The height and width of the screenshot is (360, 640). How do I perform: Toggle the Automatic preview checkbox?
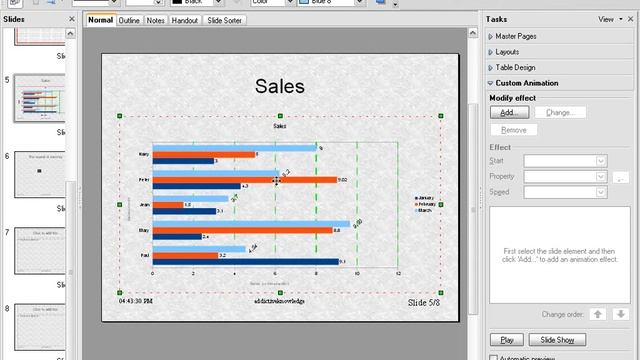pos(493,358)
